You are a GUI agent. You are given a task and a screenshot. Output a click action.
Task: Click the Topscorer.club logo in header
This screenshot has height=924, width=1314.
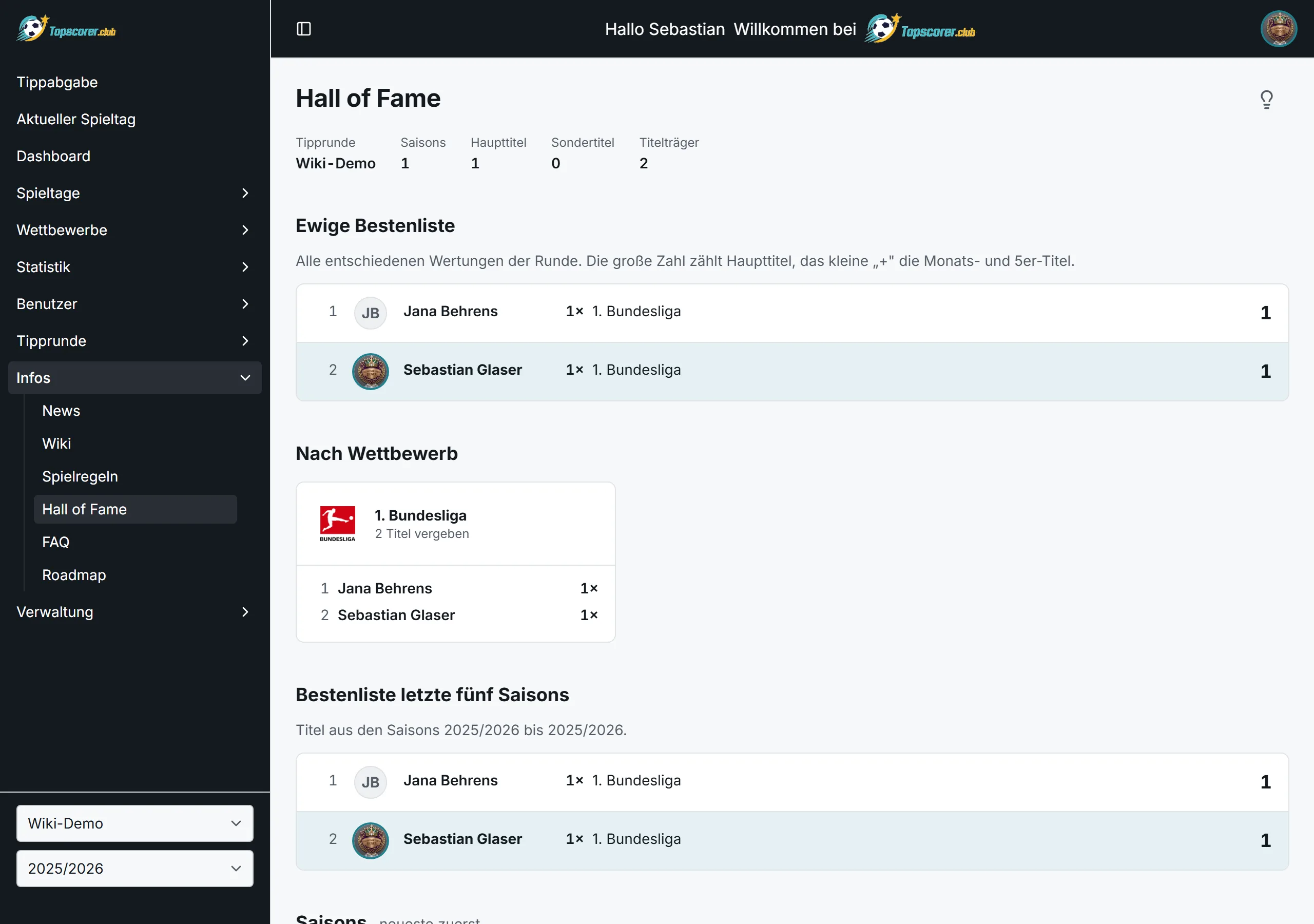pyautogui.click(x=920, y=29)
